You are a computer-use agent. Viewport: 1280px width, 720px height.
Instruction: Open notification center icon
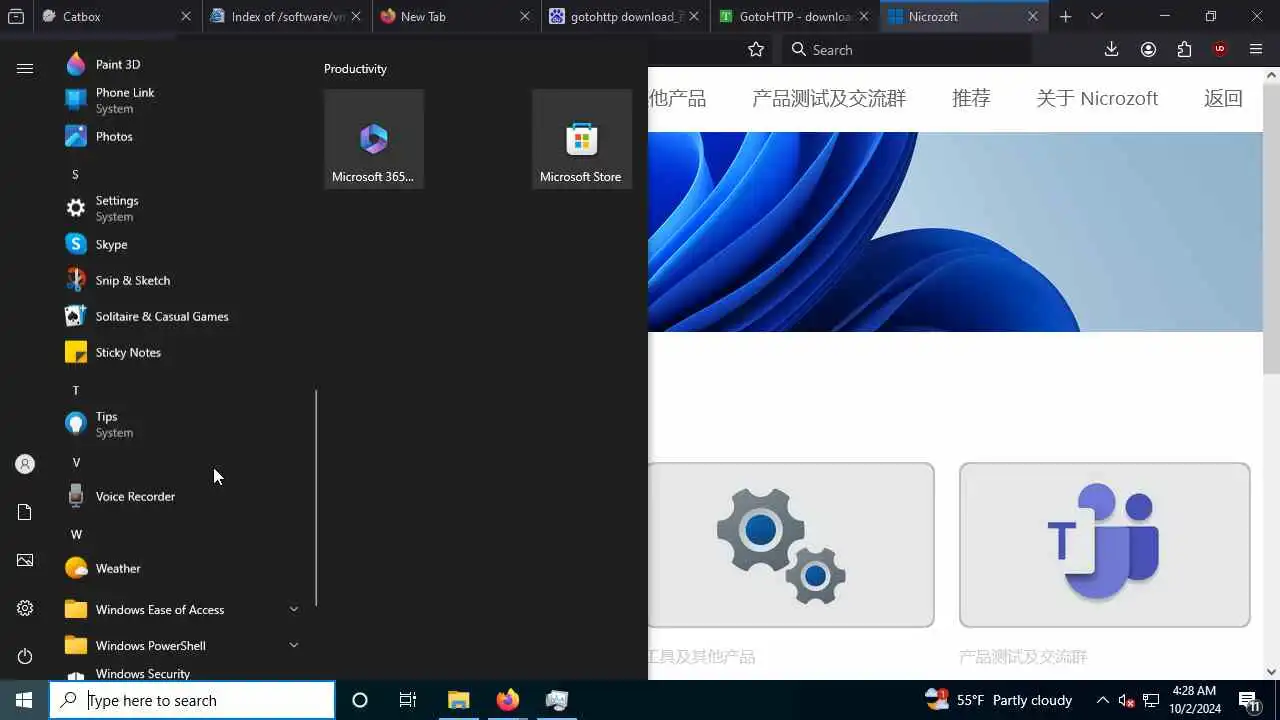tap(1248, 700)
